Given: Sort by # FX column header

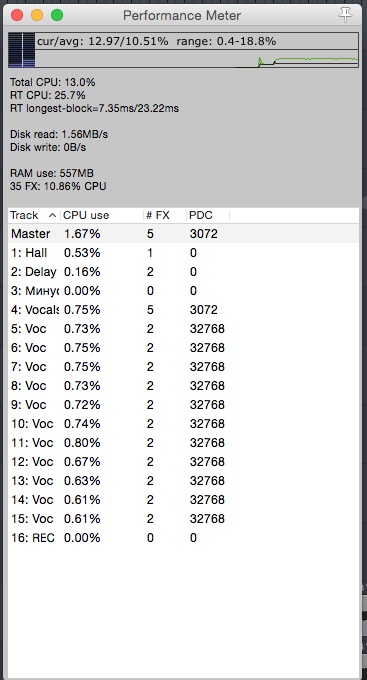Looking at the screenshot, I should [x=165, y=216].
